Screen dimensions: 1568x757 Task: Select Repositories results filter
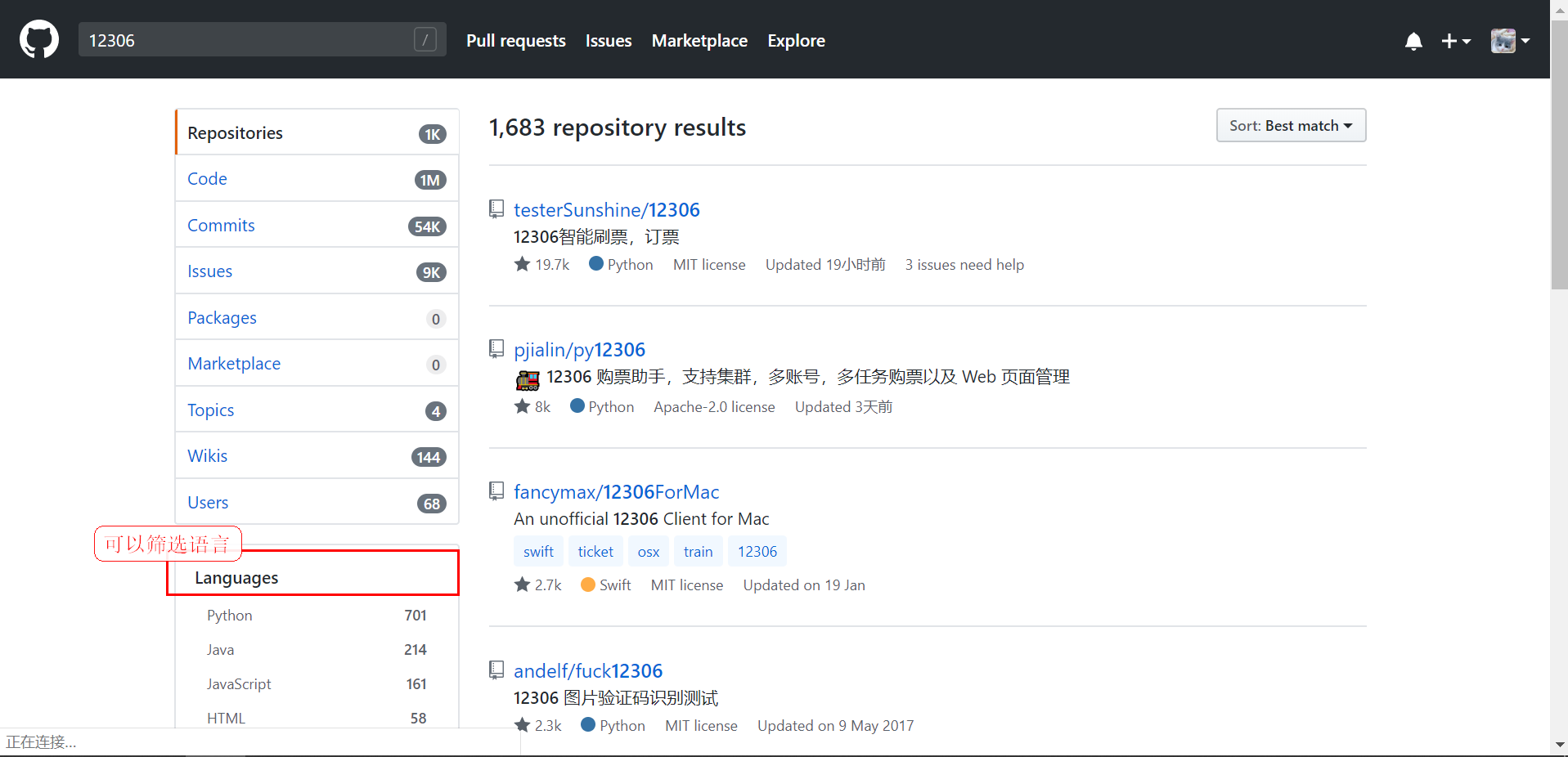pyautogui.click(x=317, y=132)
